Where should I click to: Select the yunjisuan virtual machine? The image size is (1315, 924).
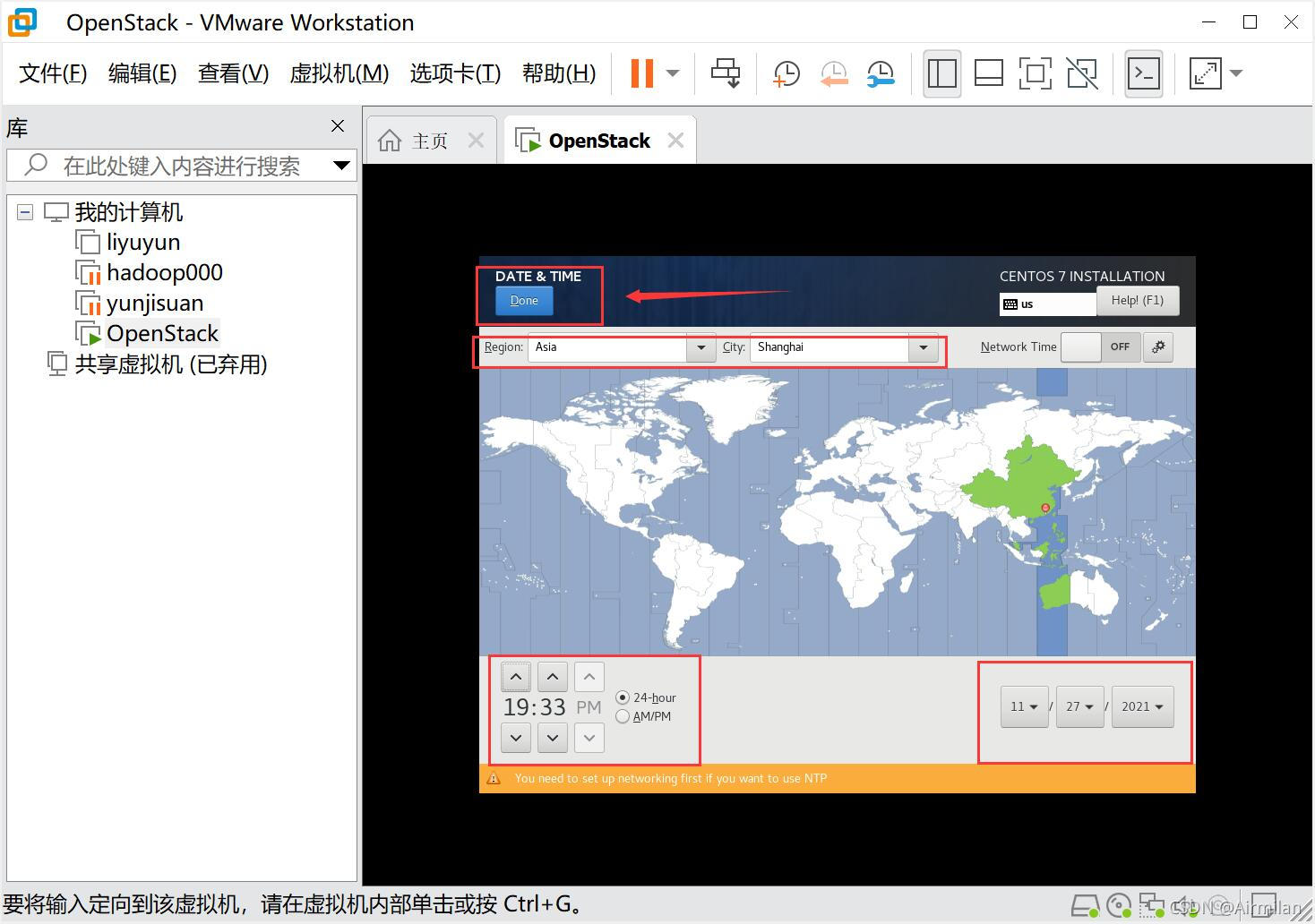[155, 304]
